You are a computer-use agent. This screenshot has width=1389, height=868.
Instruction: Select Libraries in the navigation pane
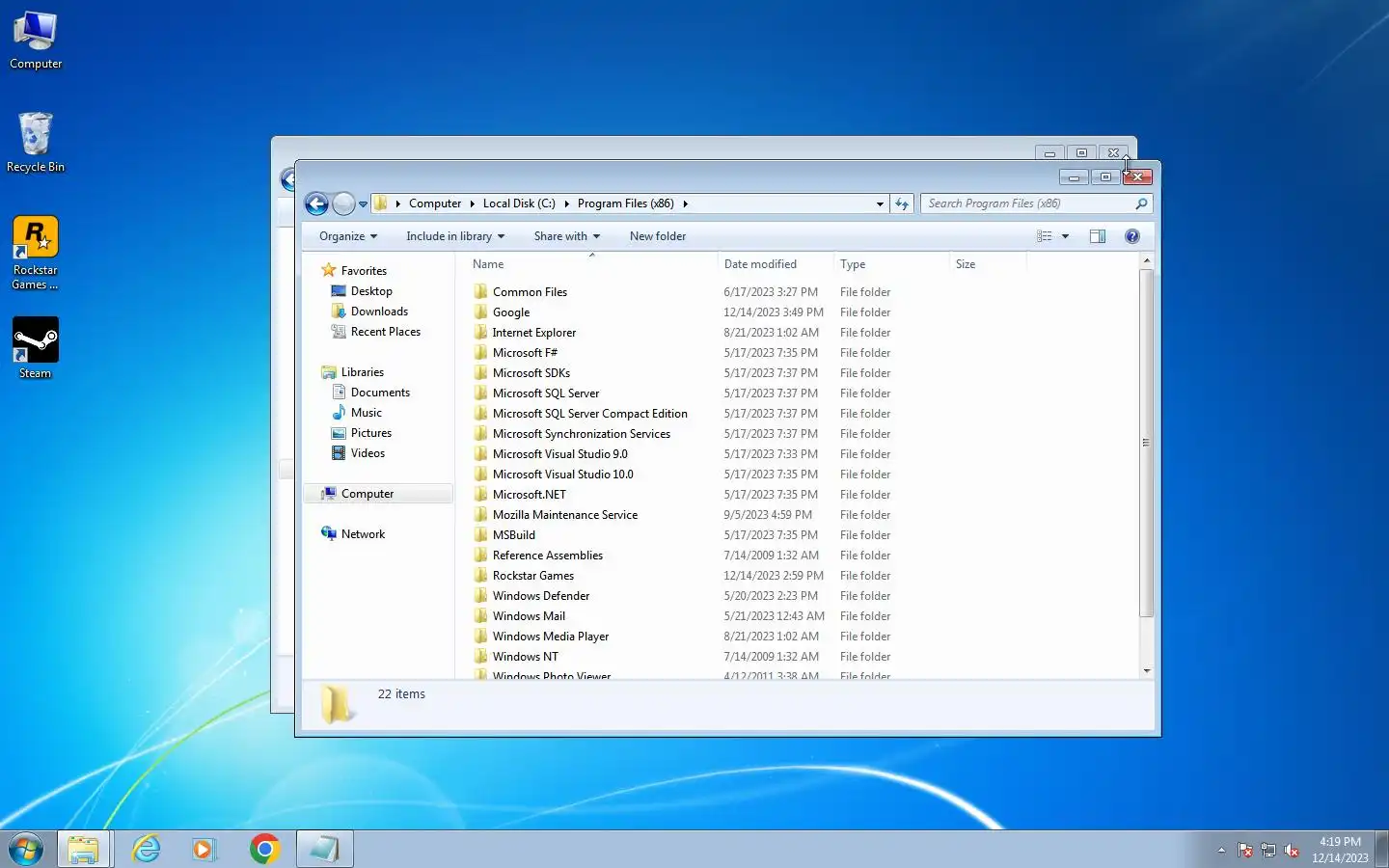point(363,372)
